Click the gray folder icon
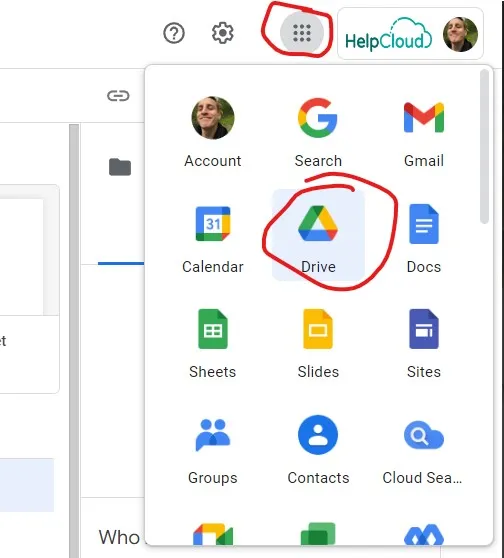504x558 pixels. pyautogui.click(x=120, y=167)
